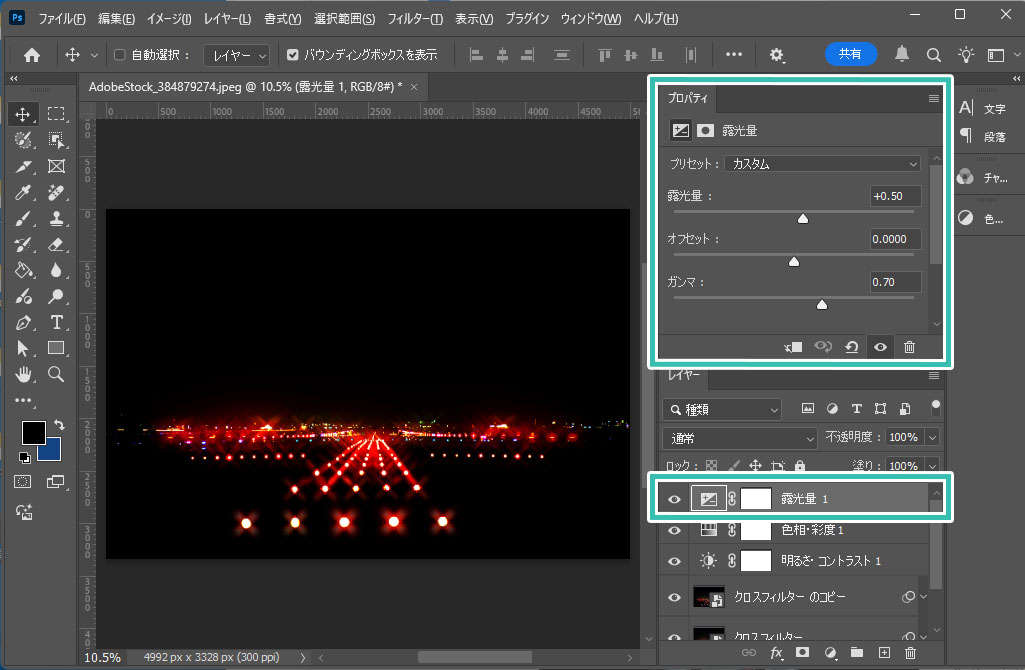Open the フィルター(T) menu
The image size is (1025, 670).
click(414, 19)
